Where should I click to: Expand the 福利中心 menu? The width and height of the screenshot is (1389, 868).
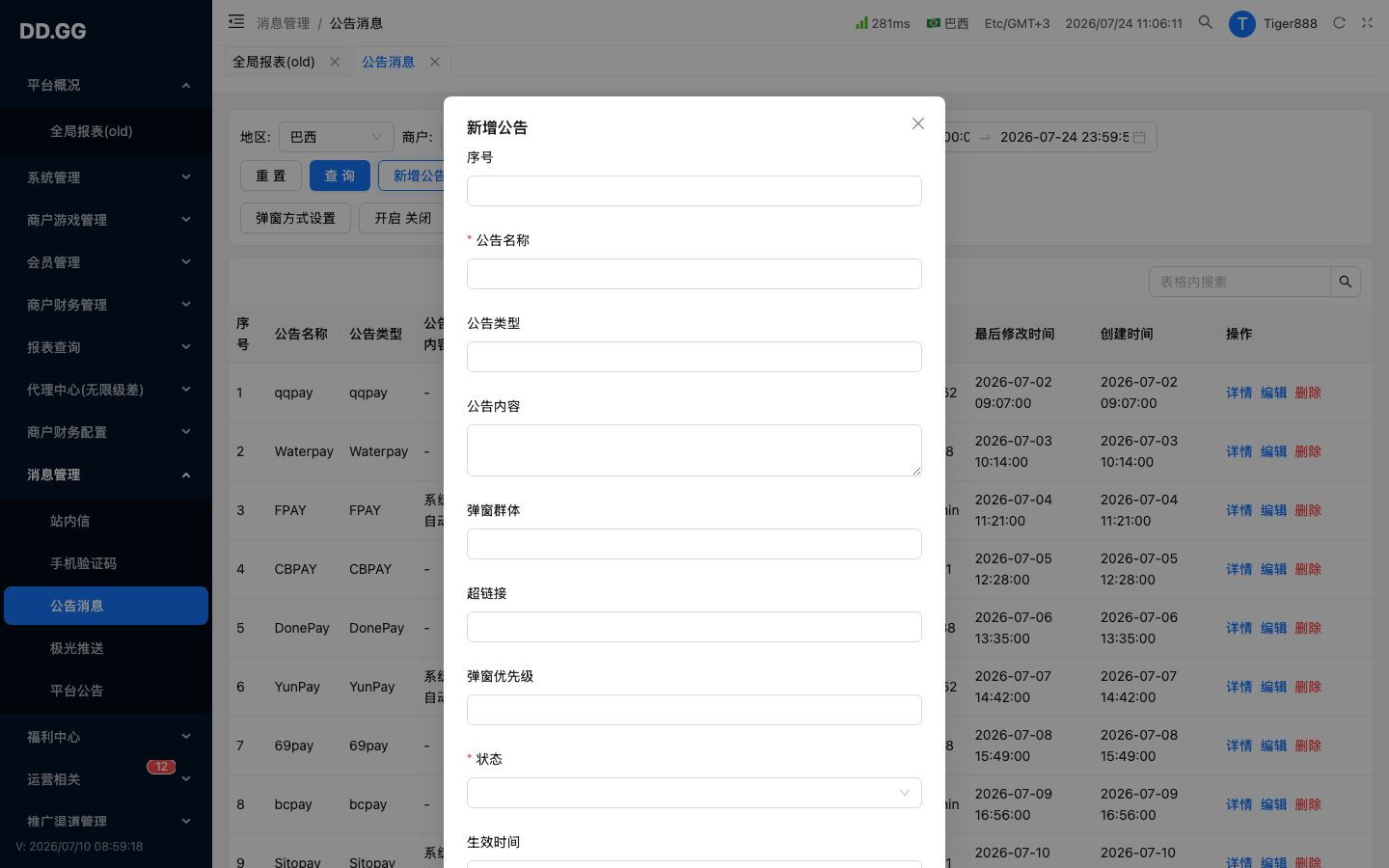pyautogui.click(x=106, y=737)
